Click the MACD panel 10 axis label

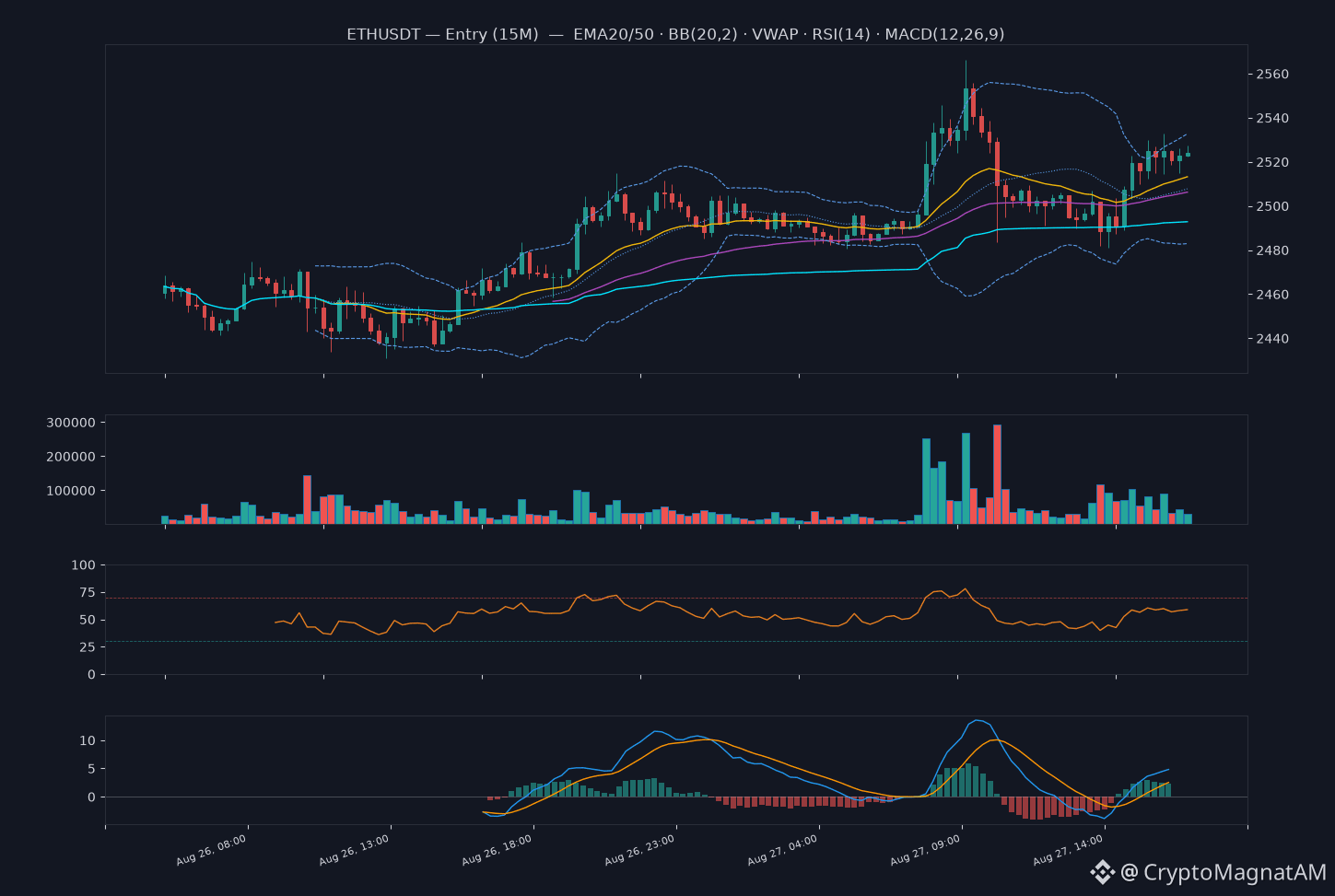click(87, 741)
